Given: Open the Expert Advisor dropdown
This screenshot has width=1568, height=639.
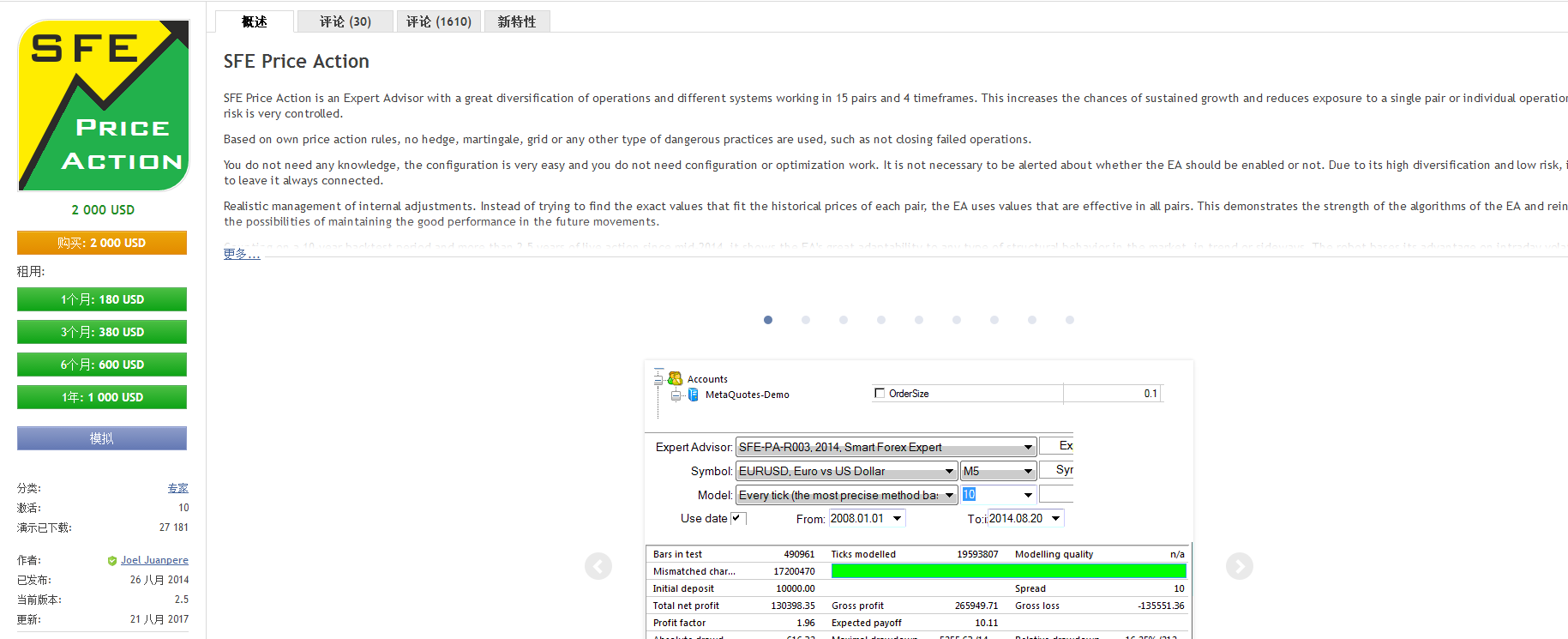Looking at the screenshot, I should 886,447.
